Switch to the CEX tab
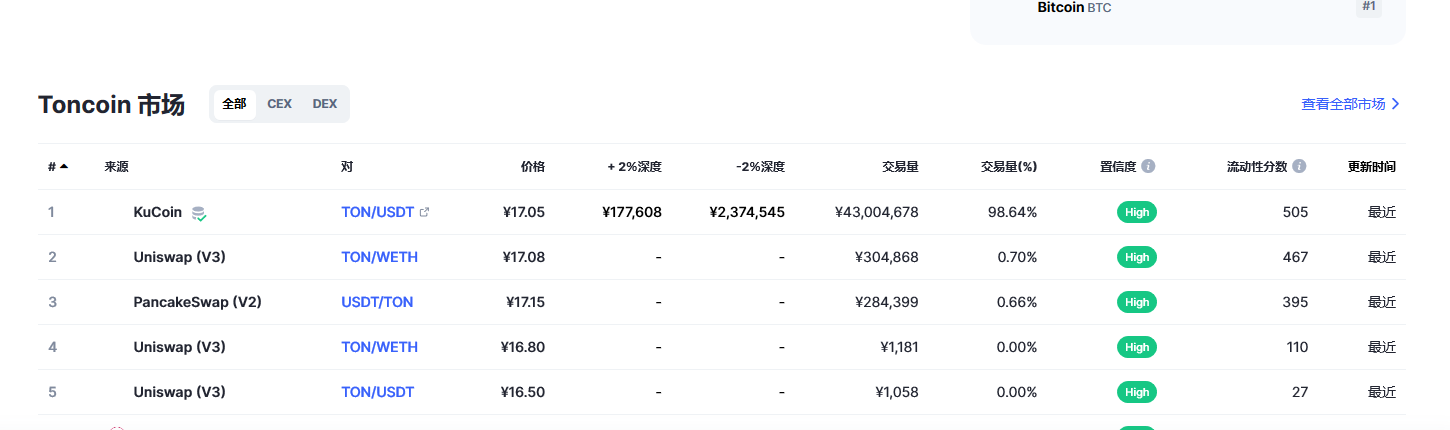This screenshot has width=1450, height=430. tap(279, 104)
